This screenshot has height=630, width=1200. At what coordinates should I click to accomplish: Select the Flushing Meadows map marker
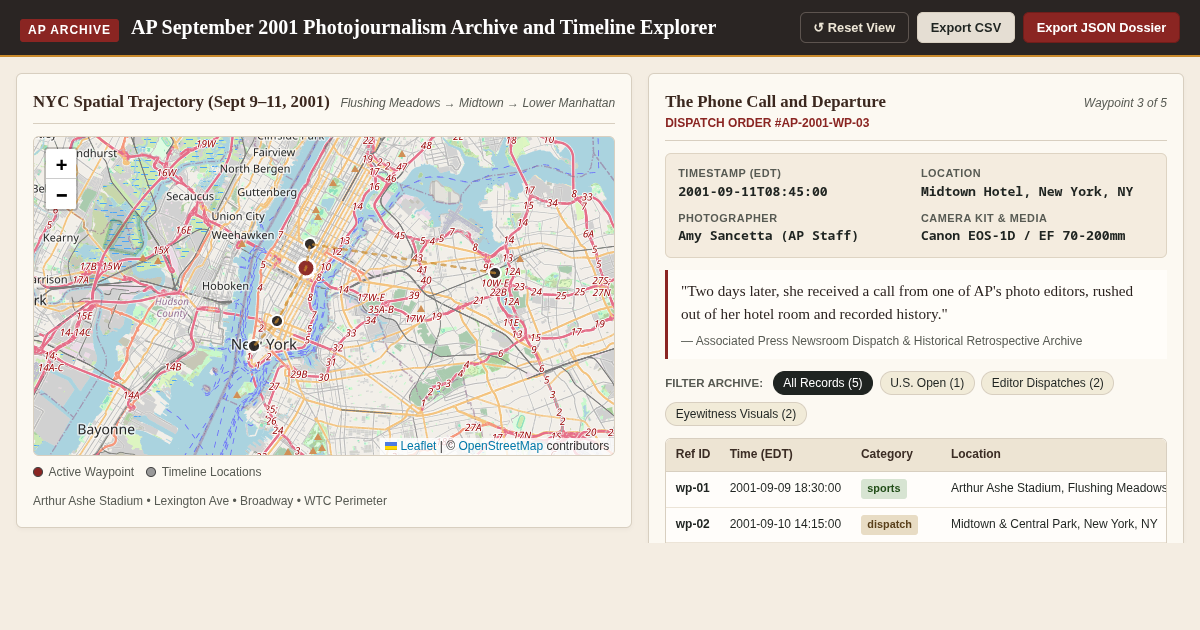tap(494, 272)
